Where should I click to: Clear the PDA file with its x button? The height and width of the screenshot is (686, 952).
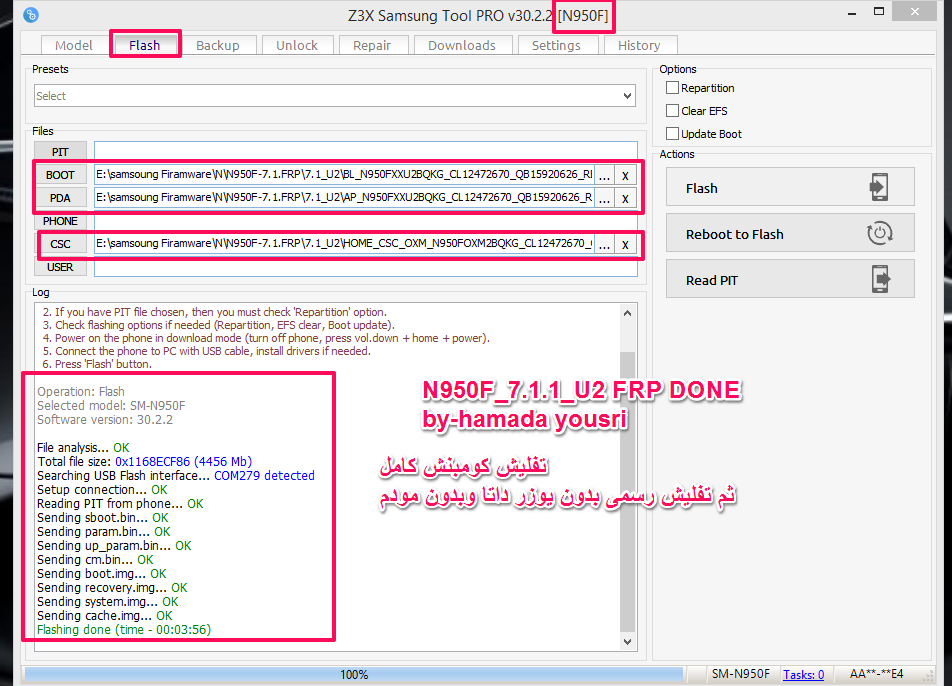click(x=625, y=199)
